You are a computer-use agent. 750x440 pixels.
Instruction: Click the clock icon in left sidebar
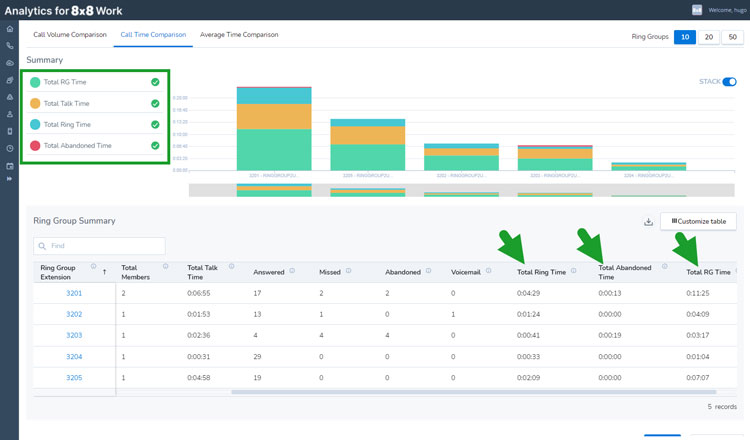coord(10,148)
